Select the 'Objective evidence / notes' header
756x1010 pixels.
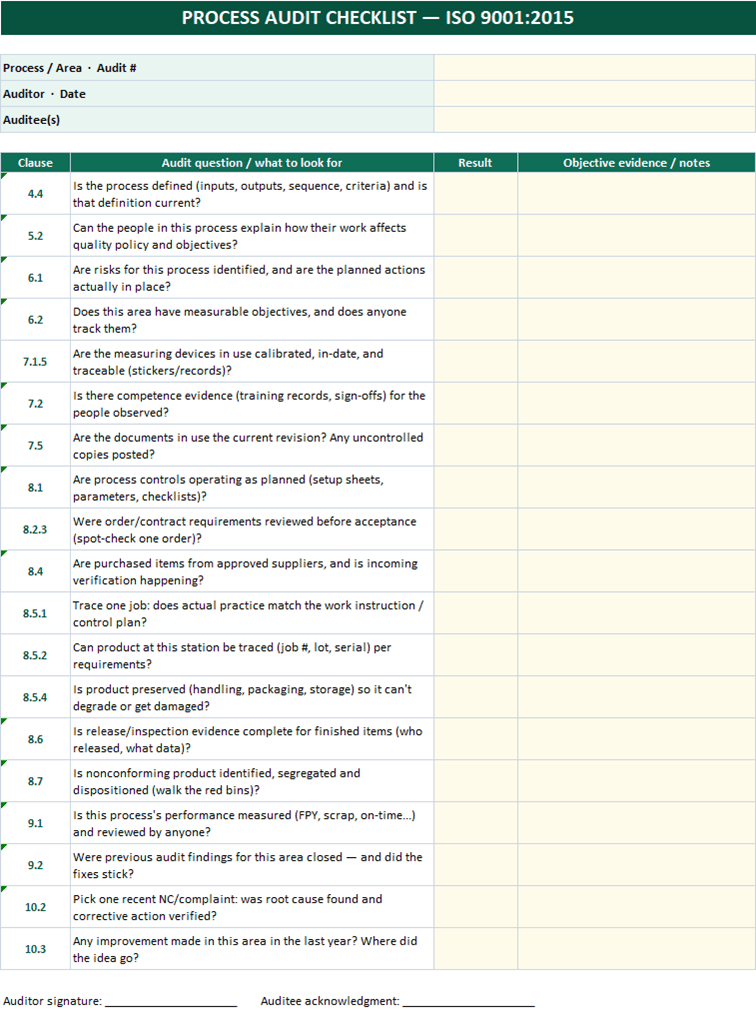pyautogui.click(x=636, y=162)
